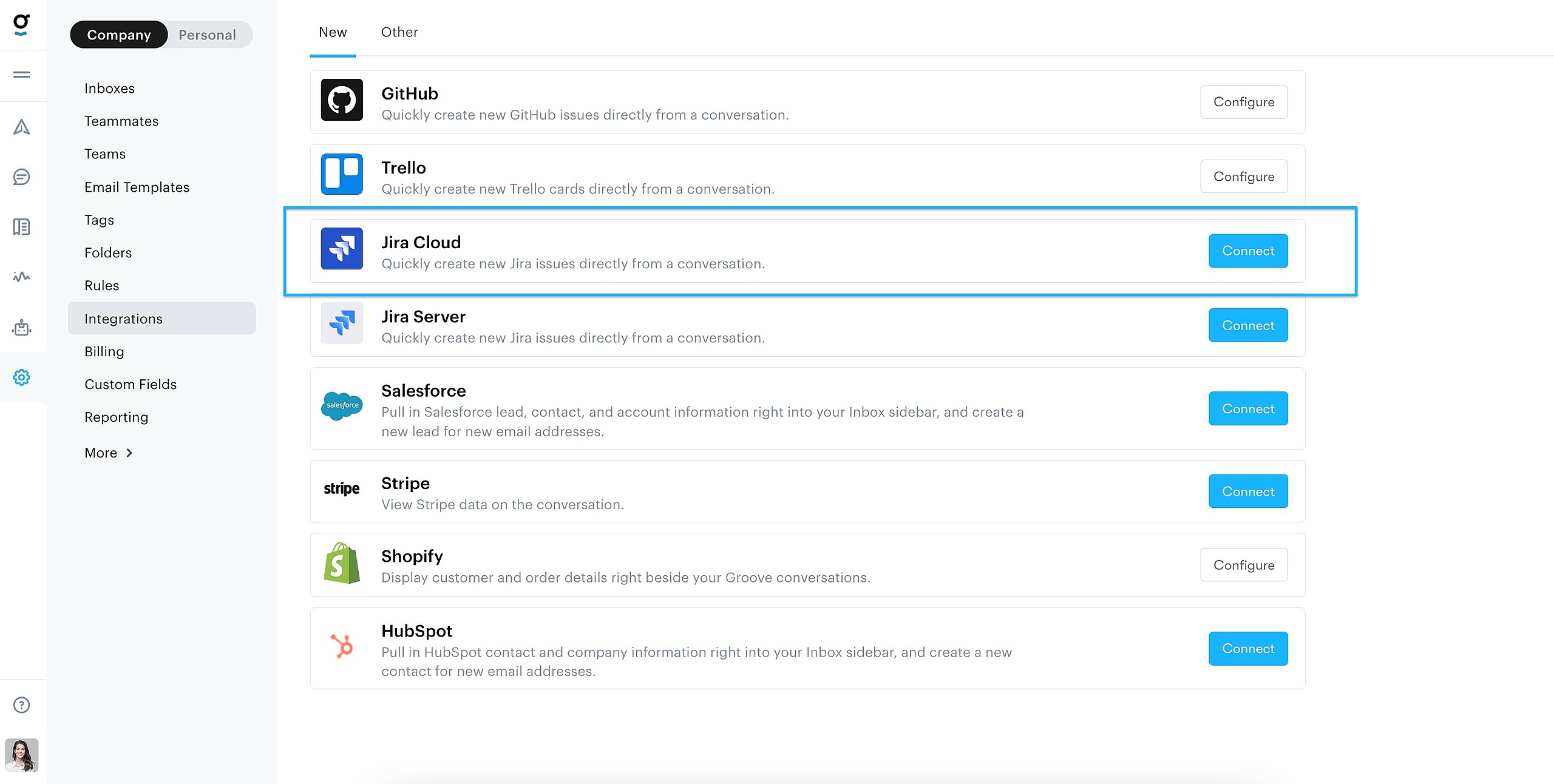Open the robot automation icon

click(22, 328)
